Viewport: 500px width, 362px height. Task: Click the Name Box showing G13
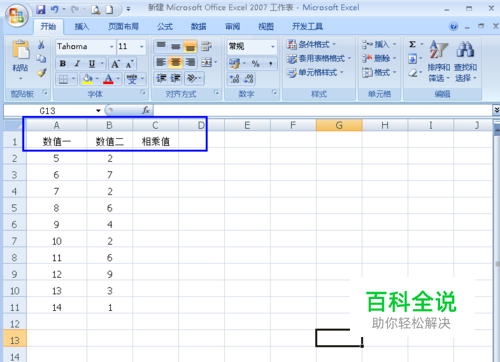pyautogui.click(x=49, y=110)
